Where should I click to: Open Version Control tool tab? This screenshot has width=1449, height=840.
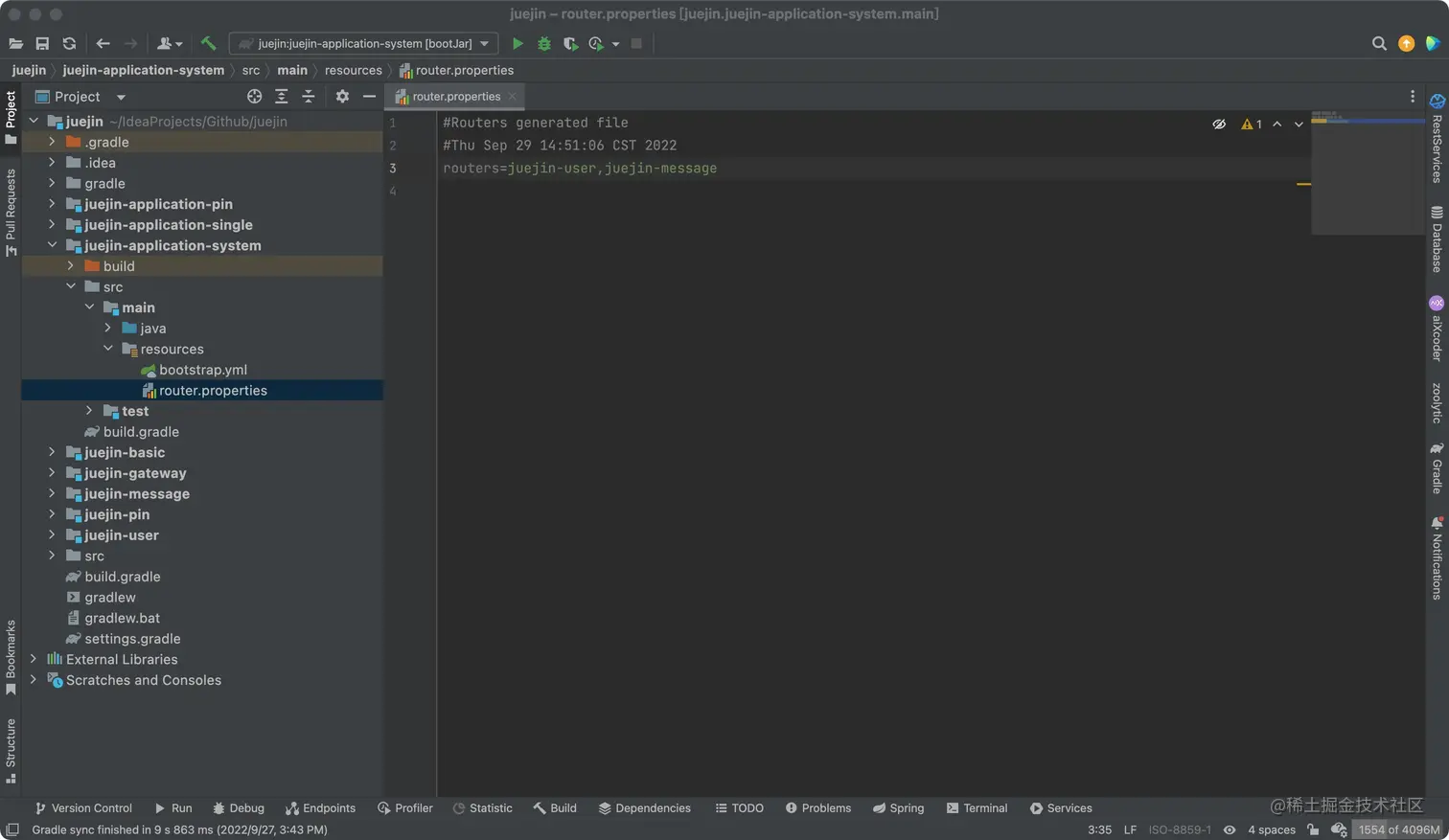click(x=82, y=808)
